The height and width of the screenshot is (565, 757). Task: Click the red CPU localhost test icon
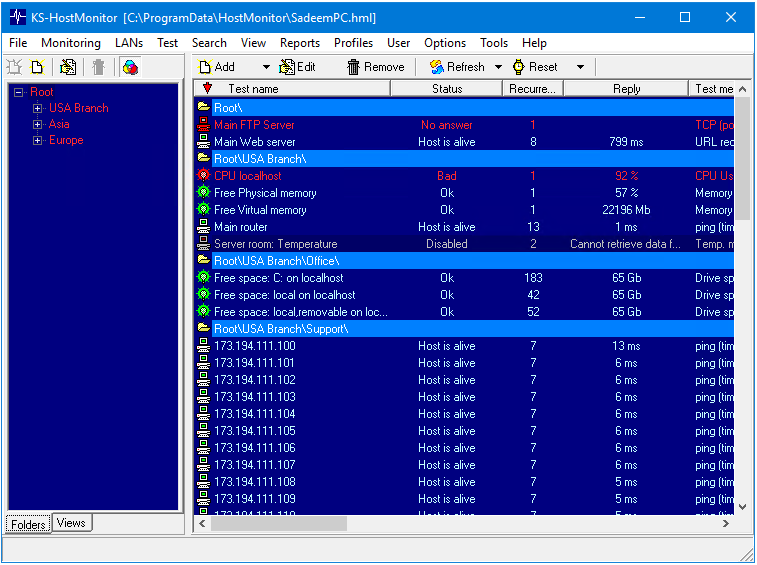click(204, 176)
